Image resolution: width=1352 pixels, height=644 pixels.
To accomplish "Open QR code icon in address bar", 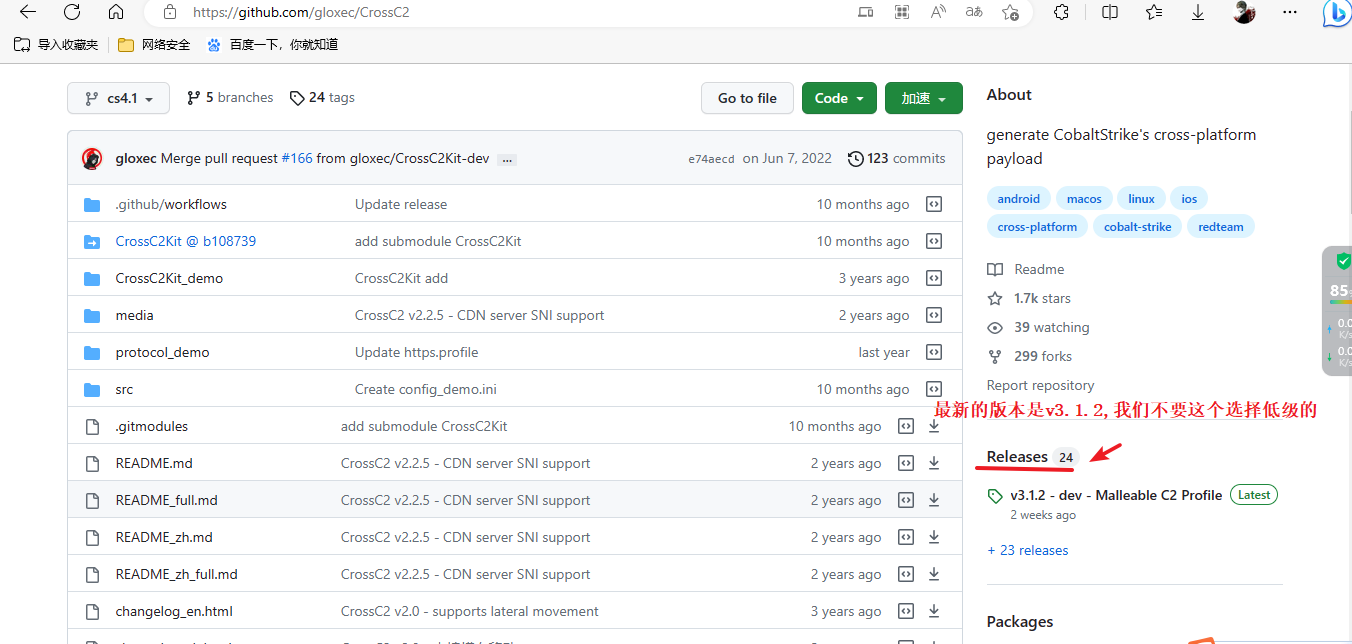I will pyautogui.click(x=902, y=12).
